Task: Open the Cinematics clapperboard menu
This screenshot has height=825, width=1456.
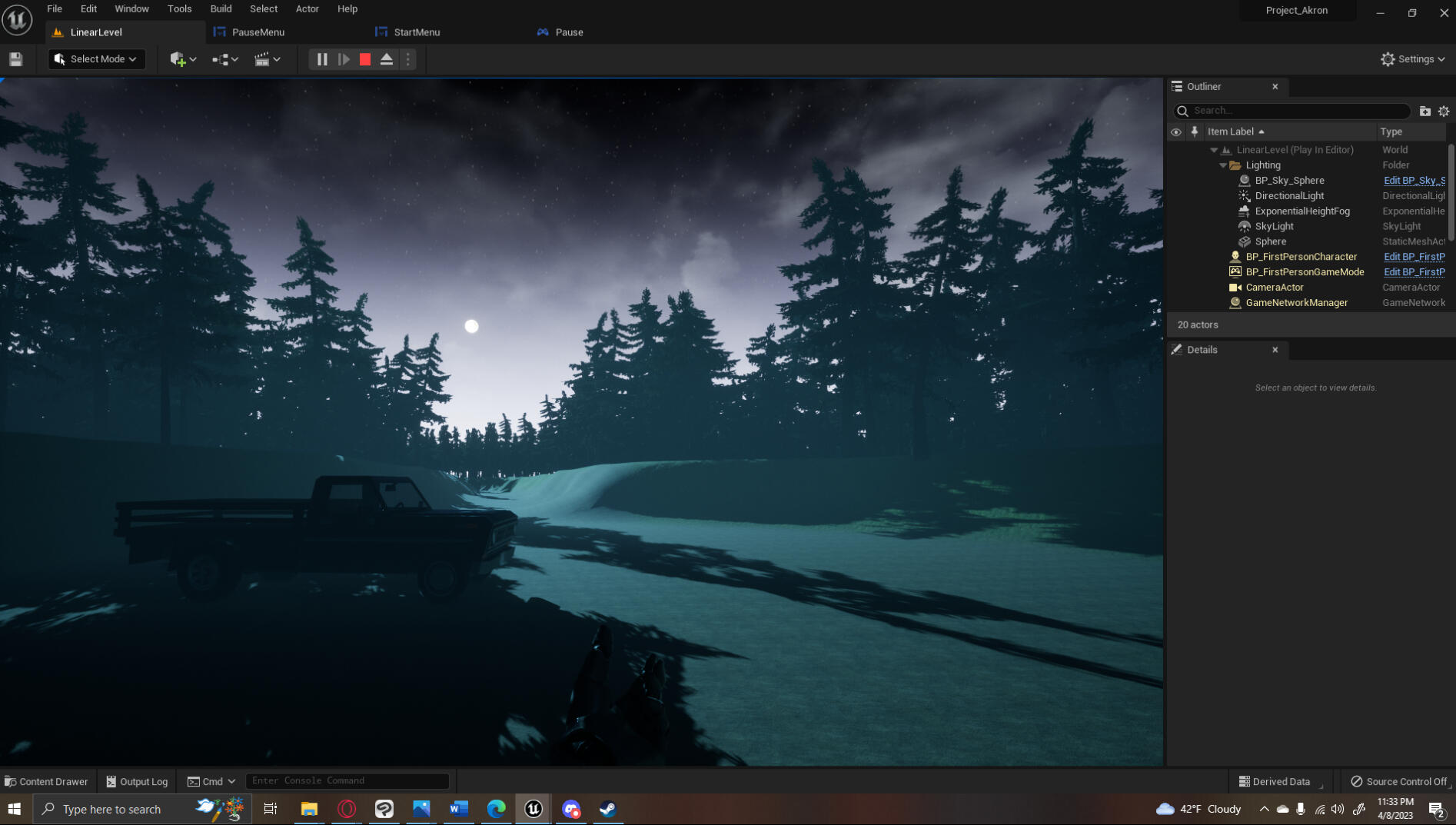Action: pyautogui.click(x=268, y=59)
